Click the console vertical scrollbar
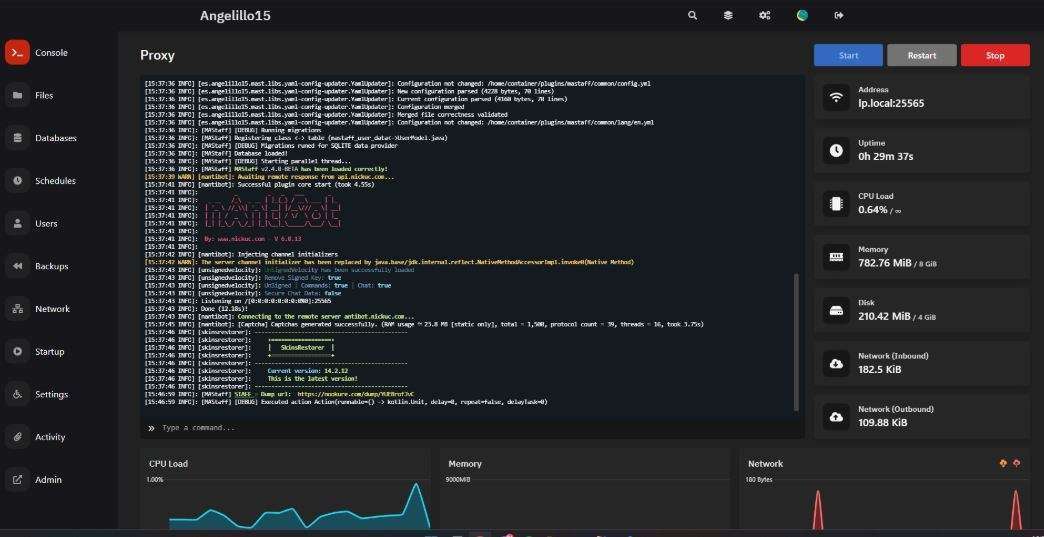Viewport: 1044px width, 537px height. pos(797,340)
